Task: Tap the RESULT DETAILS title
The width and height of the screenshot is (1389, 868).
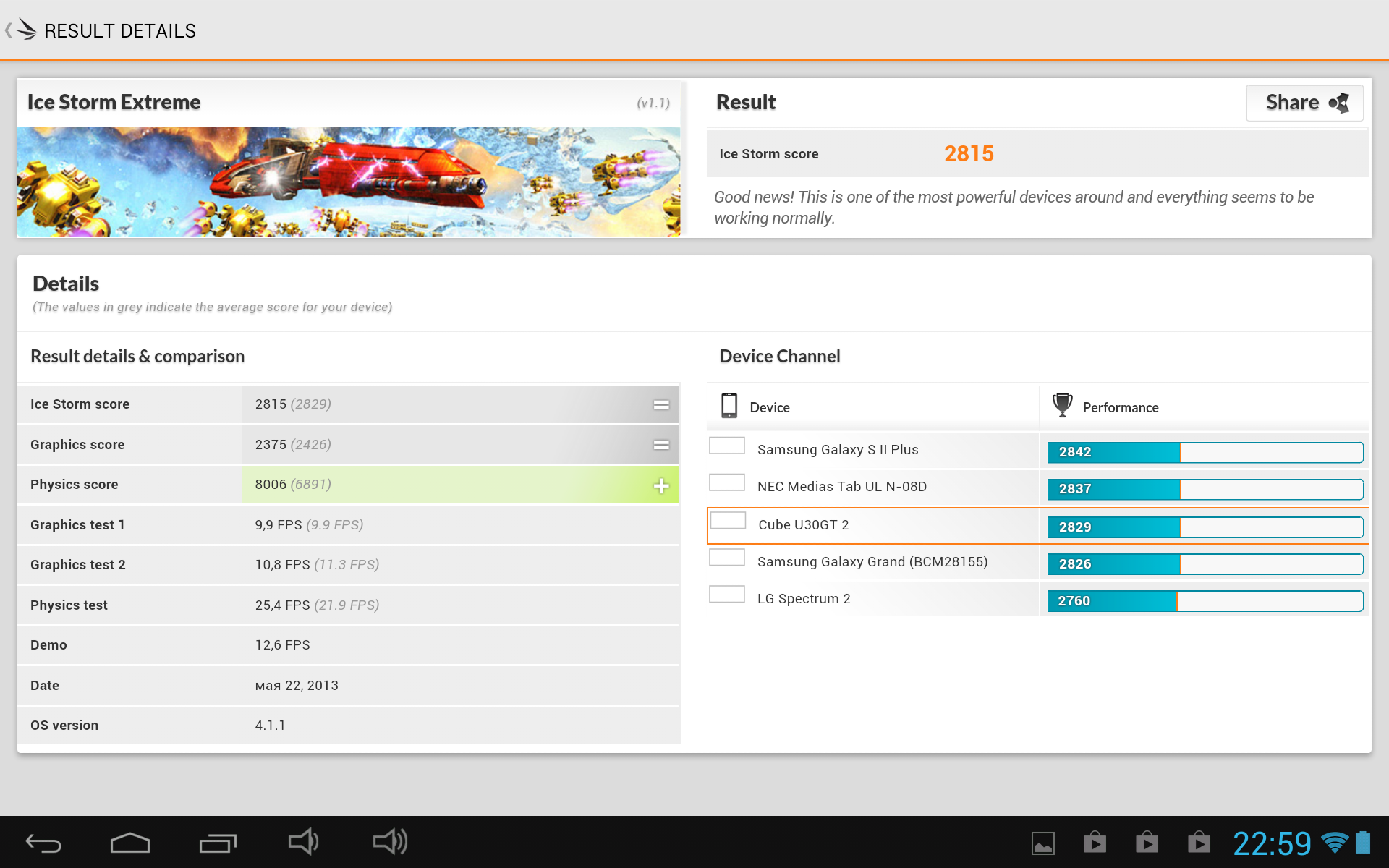Action: point(120,31)
